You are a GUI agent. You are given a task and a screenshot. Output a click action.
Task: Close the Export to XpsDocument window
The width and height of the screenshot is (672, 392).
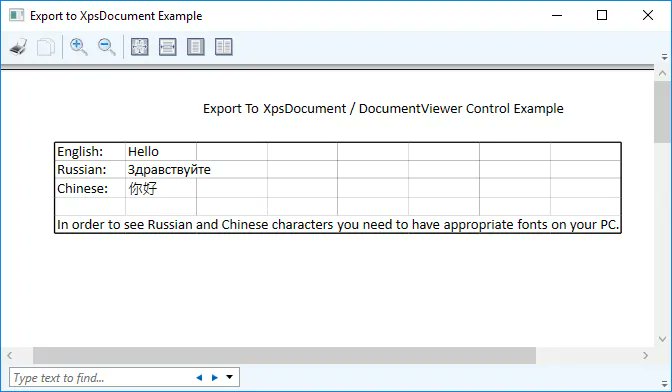tap(648, 15)
